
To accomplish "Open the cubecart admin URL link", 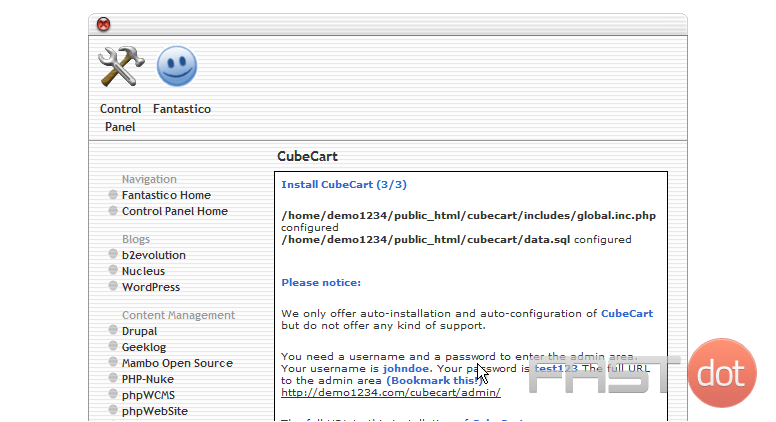I will (391, 392).
